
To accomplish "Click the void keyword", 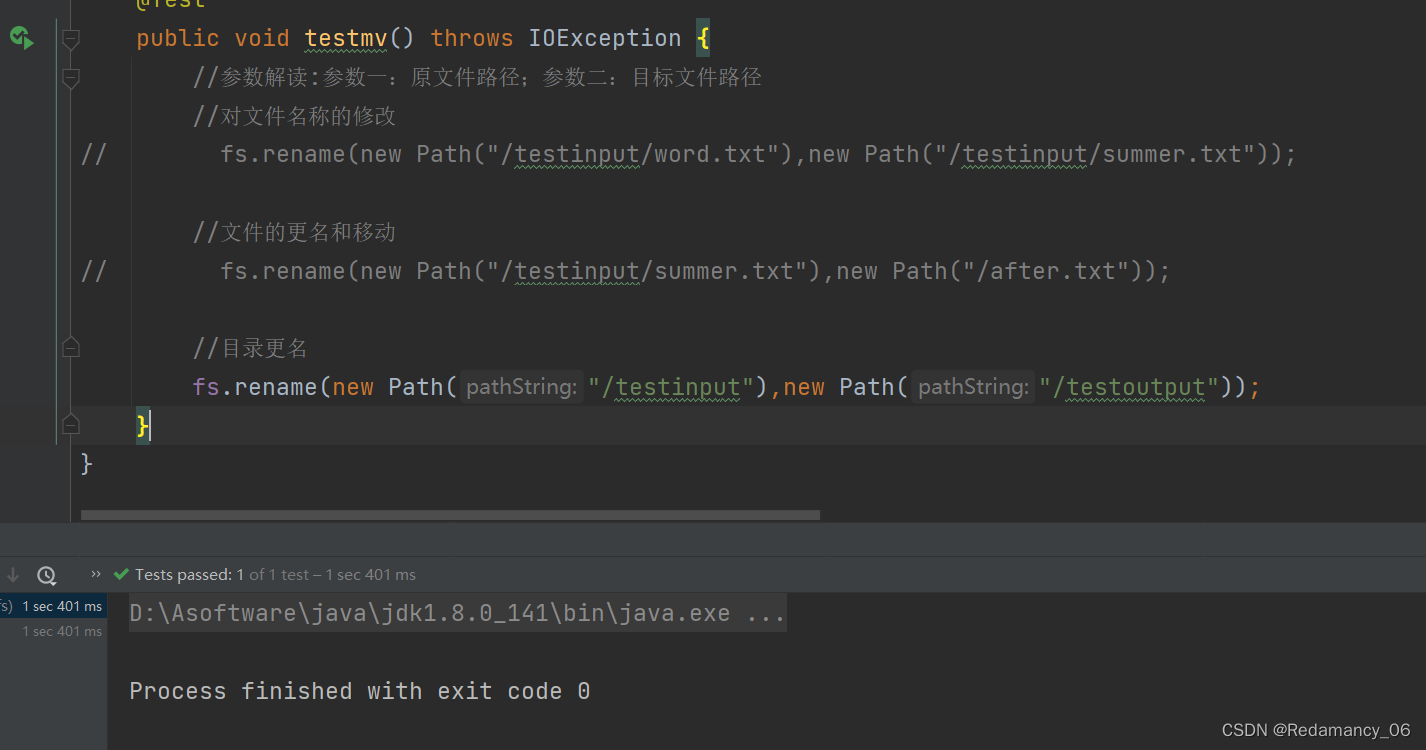I will pos(262,39).
